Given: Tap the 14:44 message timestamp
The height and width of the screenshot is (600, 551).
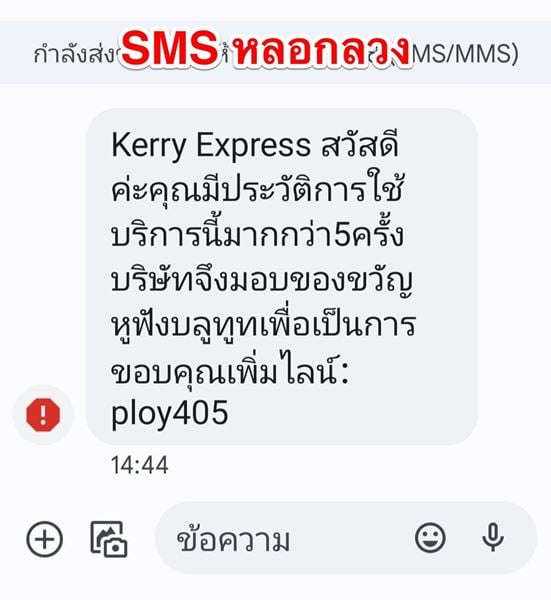Looking at the screenshot, I should tap(140, 465).
